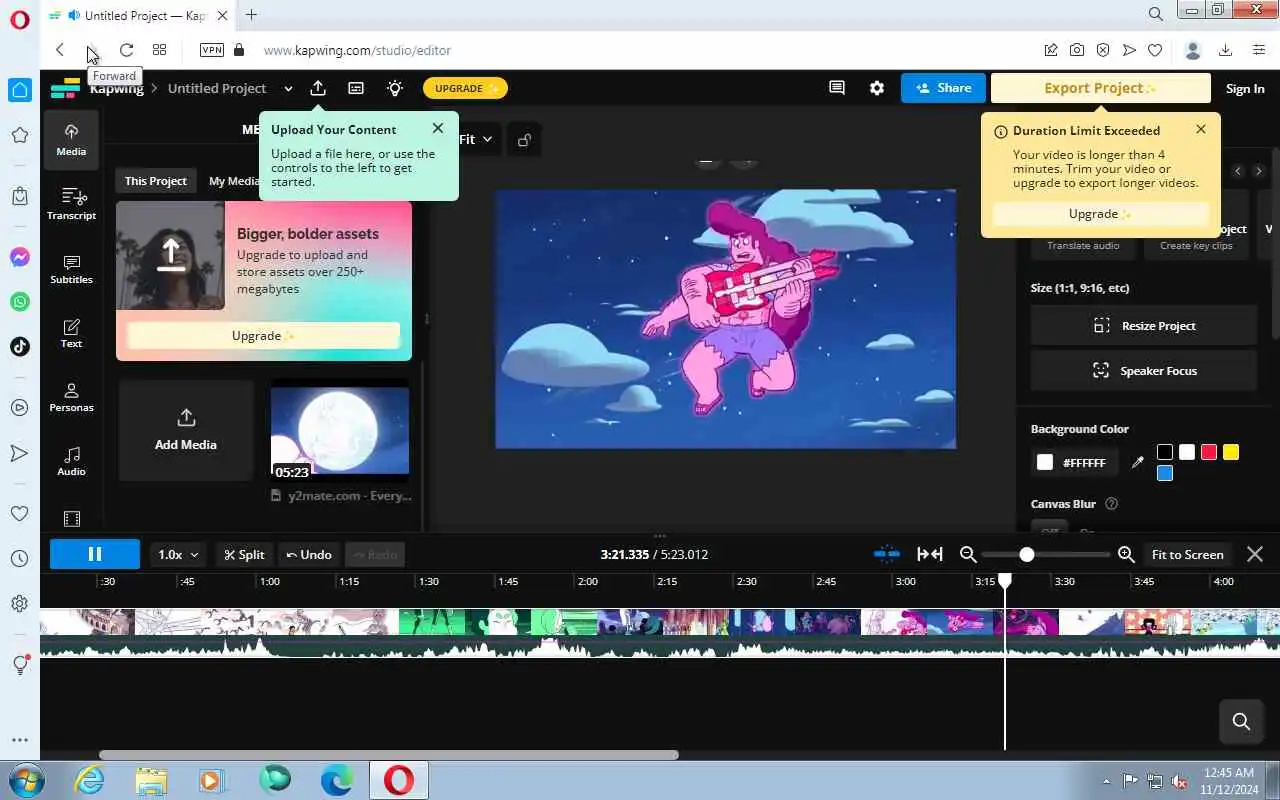Screen dimensions: 1280x800
Task: Click the Canvas Blur help icon
Action: (1111, 504)
